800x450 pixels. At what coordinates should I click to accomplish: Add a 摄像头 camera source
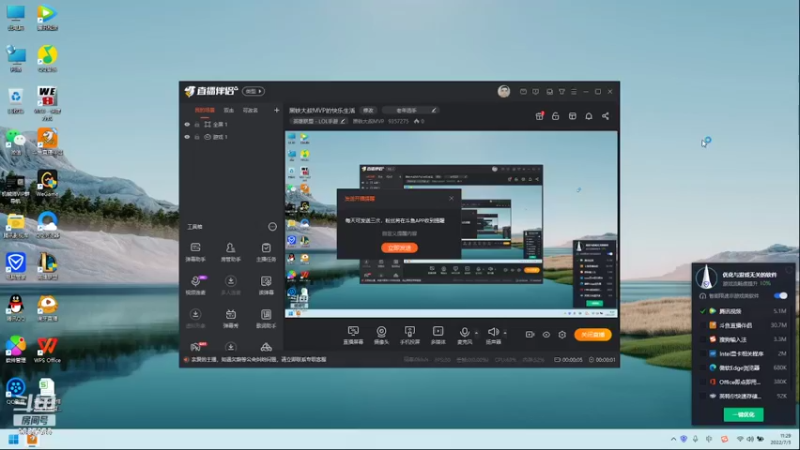click(x=381, y=335)
